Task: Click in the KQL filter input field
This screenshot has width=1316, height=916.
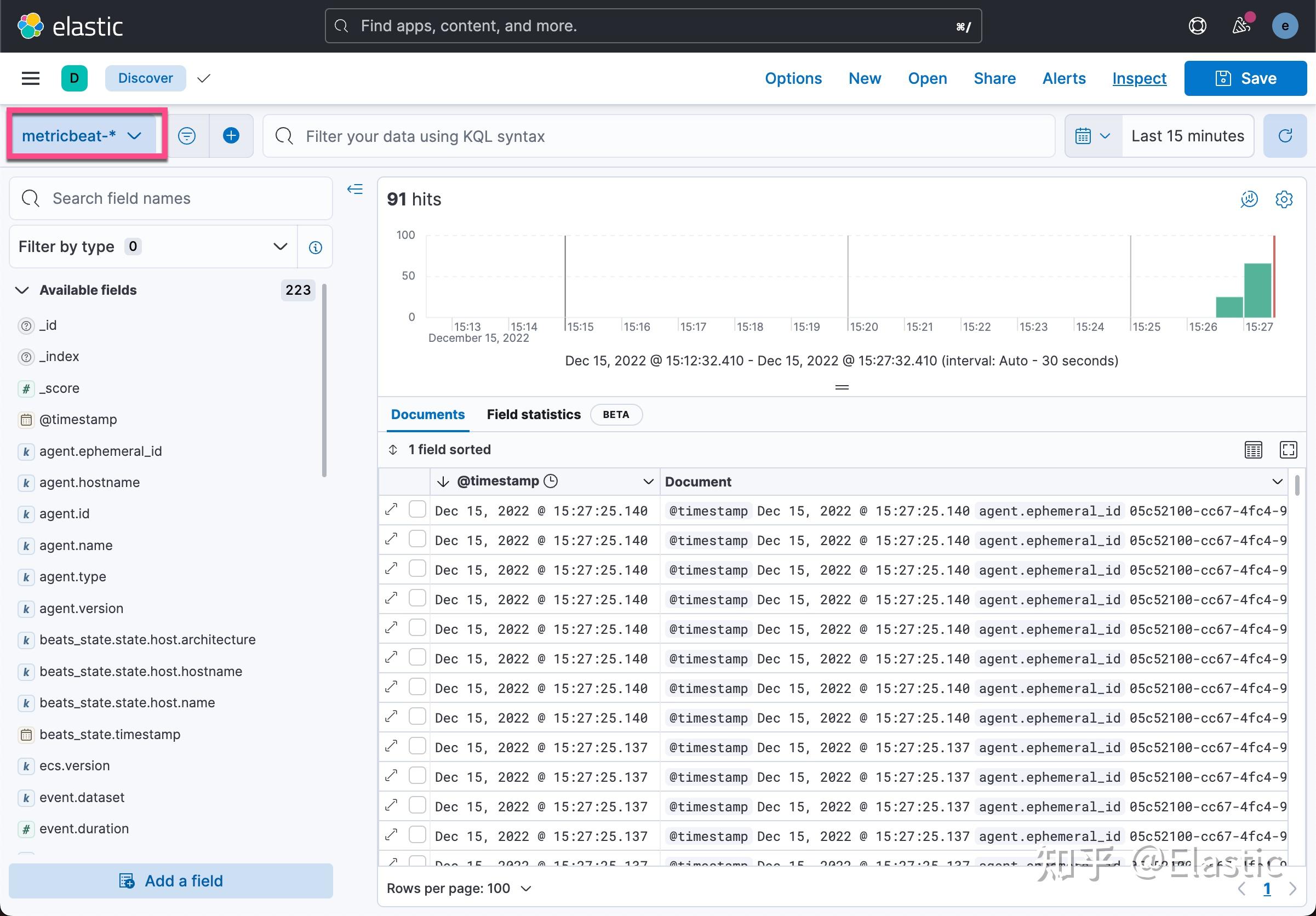Action: click(631, 136)
